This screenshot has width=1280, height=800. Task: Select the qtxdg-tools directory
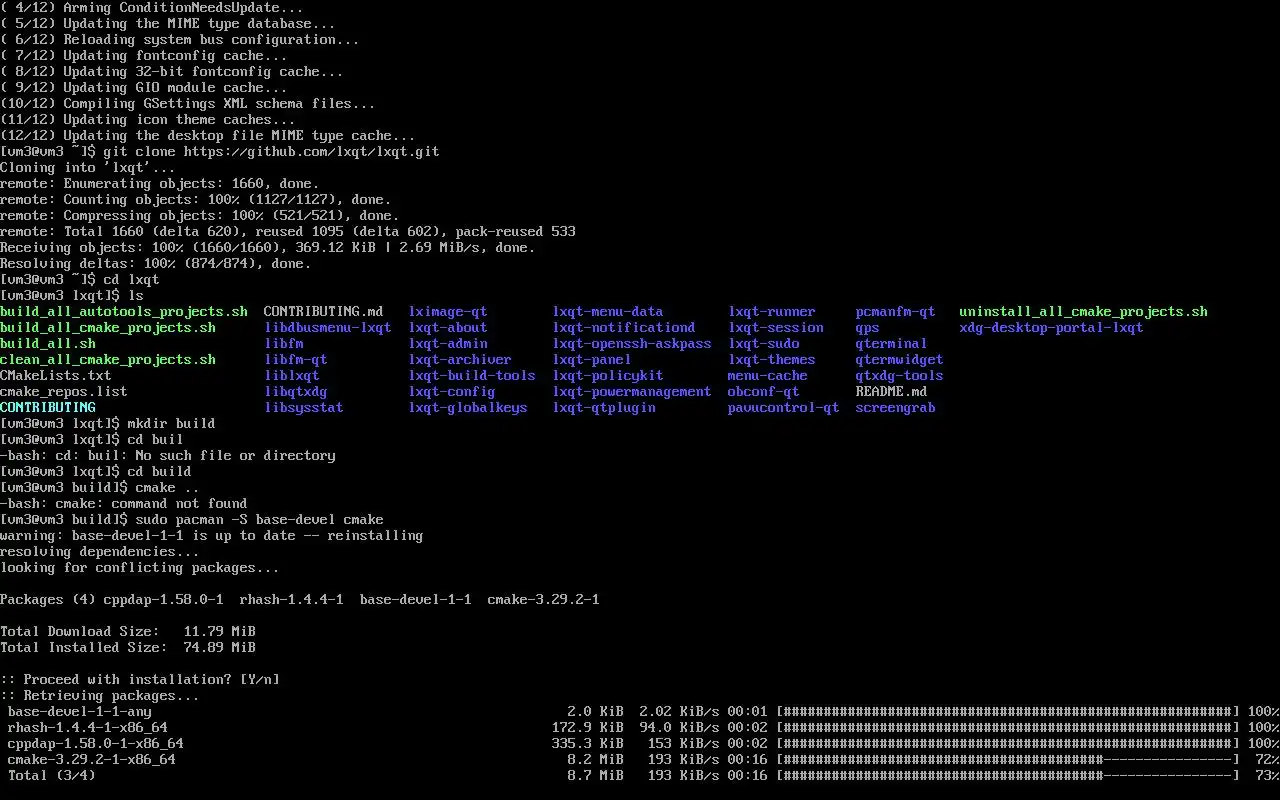900,376
